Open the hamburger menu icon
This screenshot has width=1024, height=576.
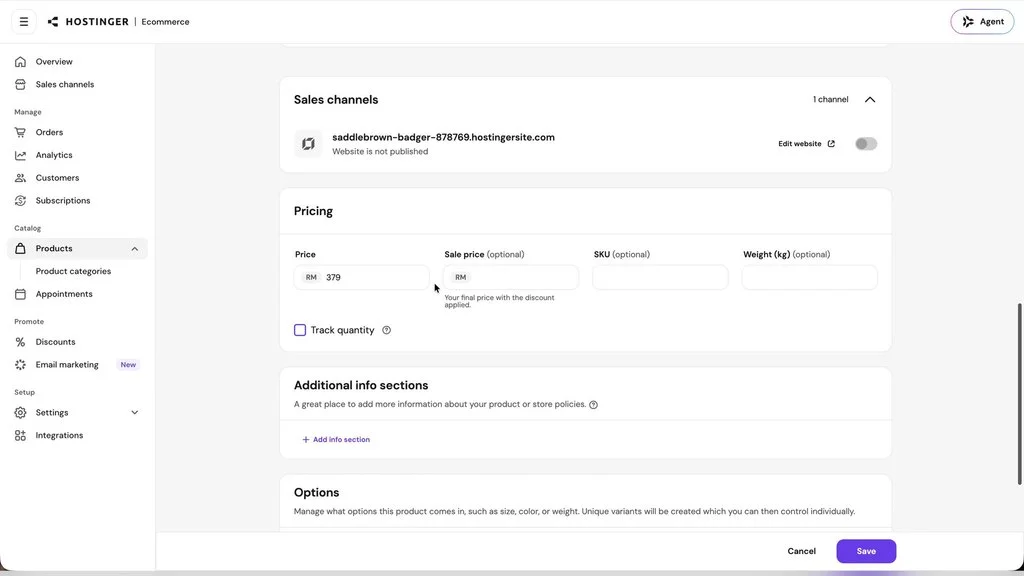(24, 22)
